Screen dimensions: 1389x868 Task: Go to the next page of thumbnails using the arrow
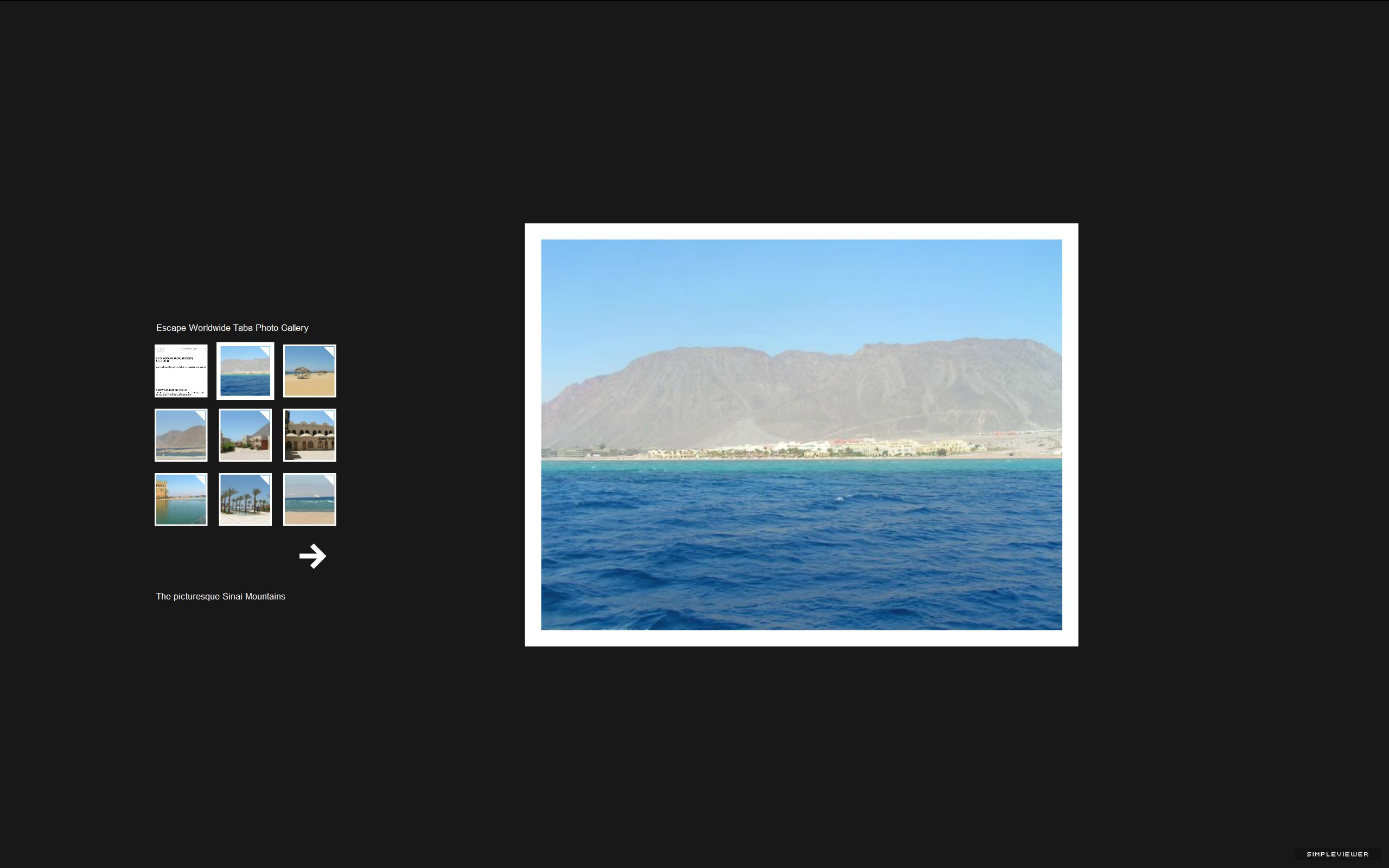point(313,556)
